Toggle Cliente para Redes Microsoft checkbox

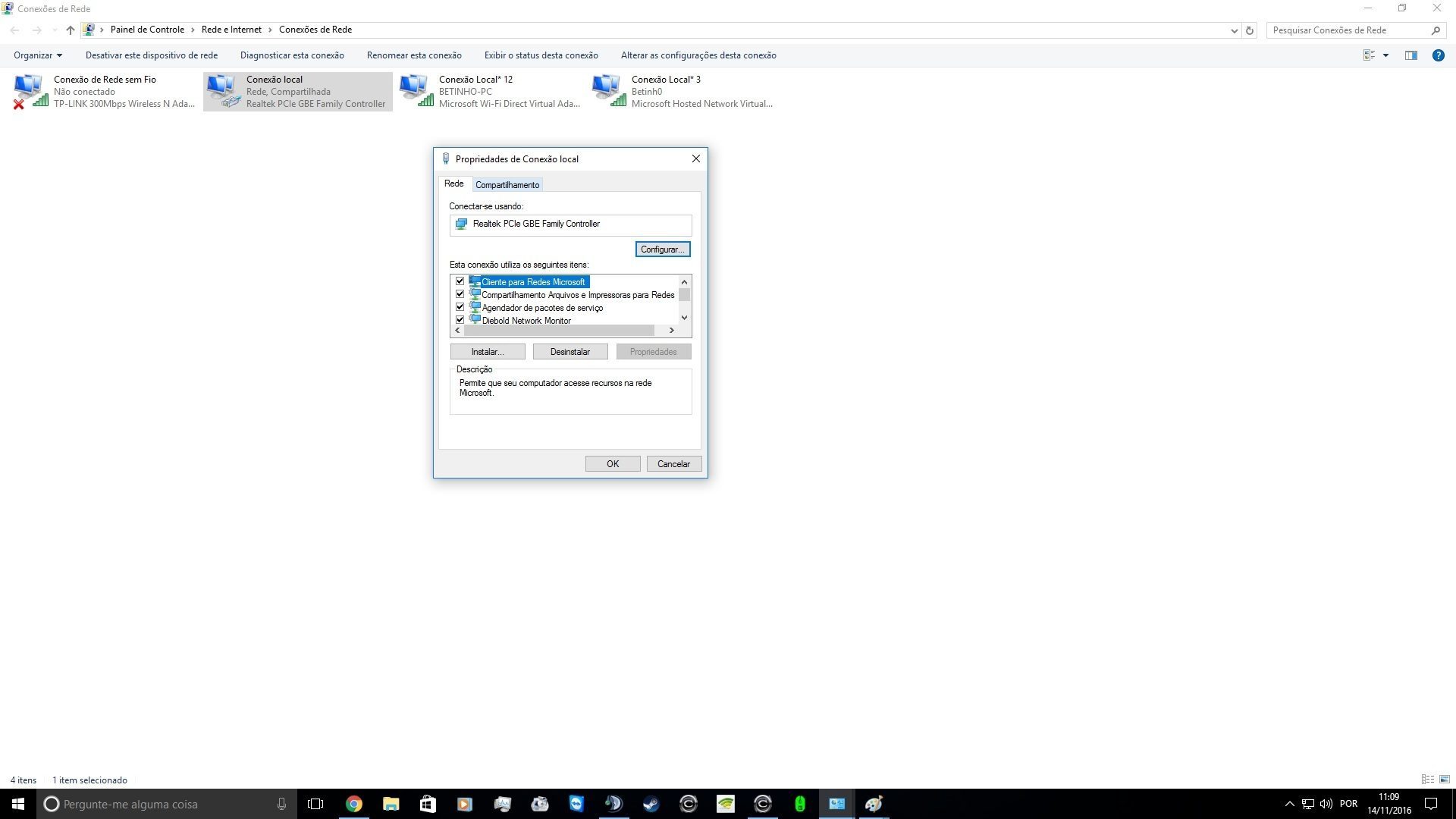click(x=460, y=281)
